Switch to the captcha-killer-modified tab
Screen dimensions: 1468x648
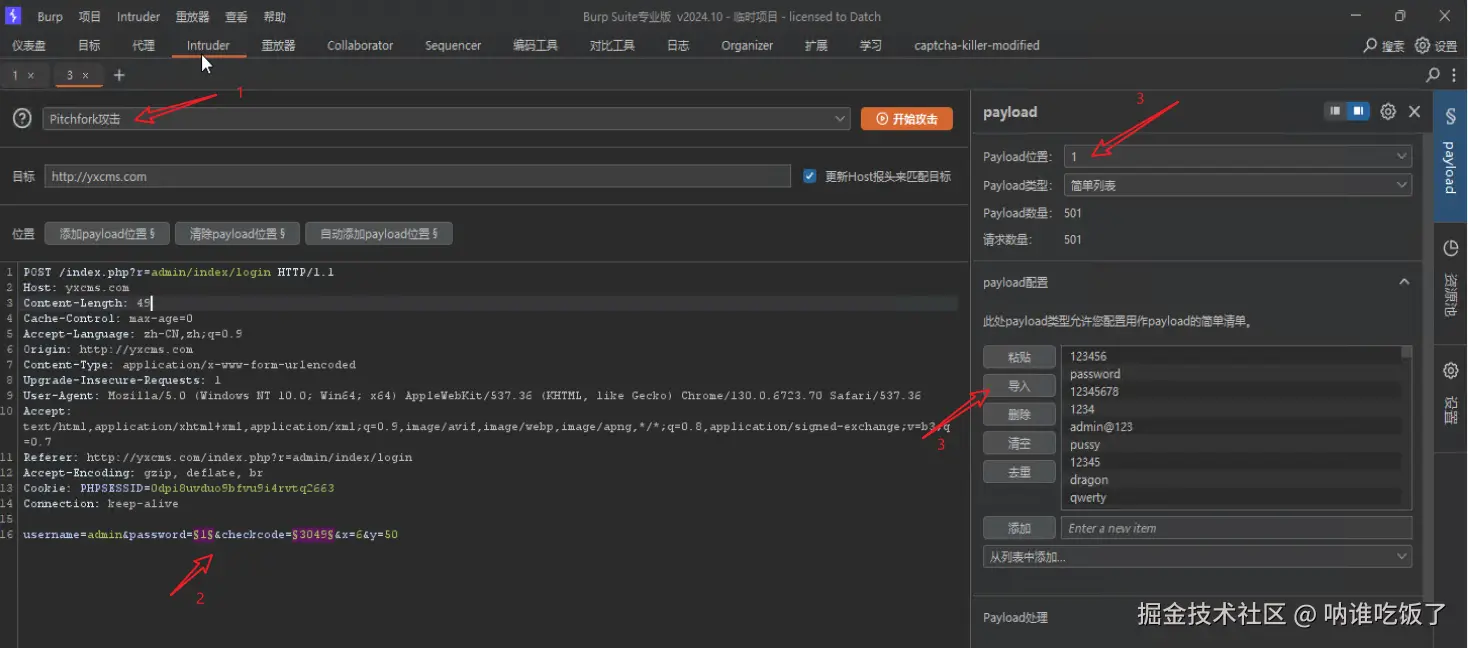coord(977,46)
